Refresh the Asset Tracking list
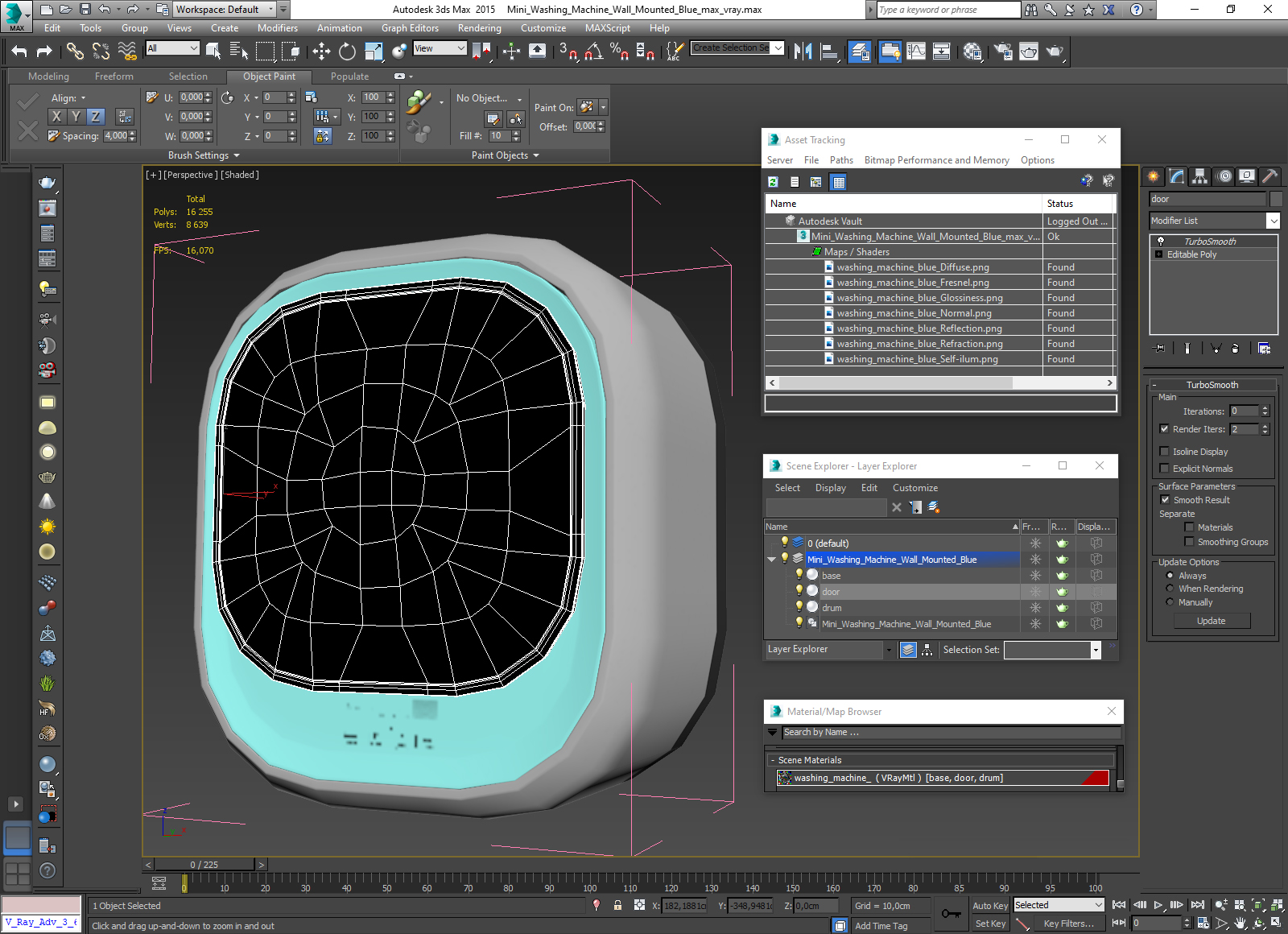 773,182
